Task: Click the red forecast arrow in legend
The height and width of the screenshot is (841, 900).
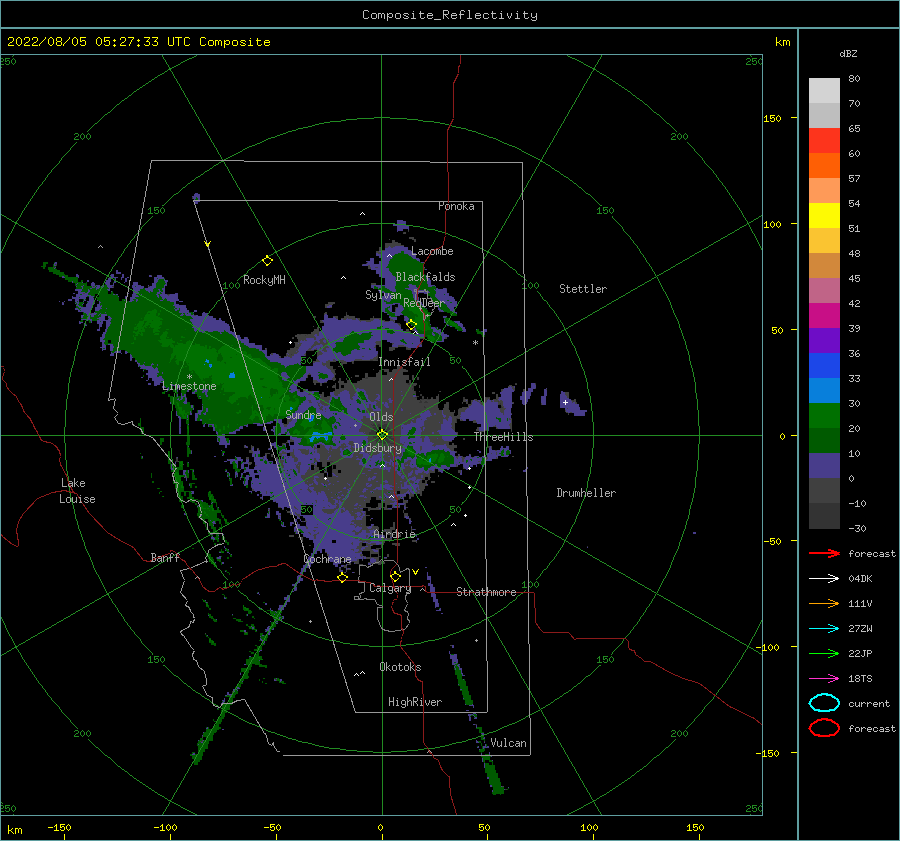Action: point(824,553)
